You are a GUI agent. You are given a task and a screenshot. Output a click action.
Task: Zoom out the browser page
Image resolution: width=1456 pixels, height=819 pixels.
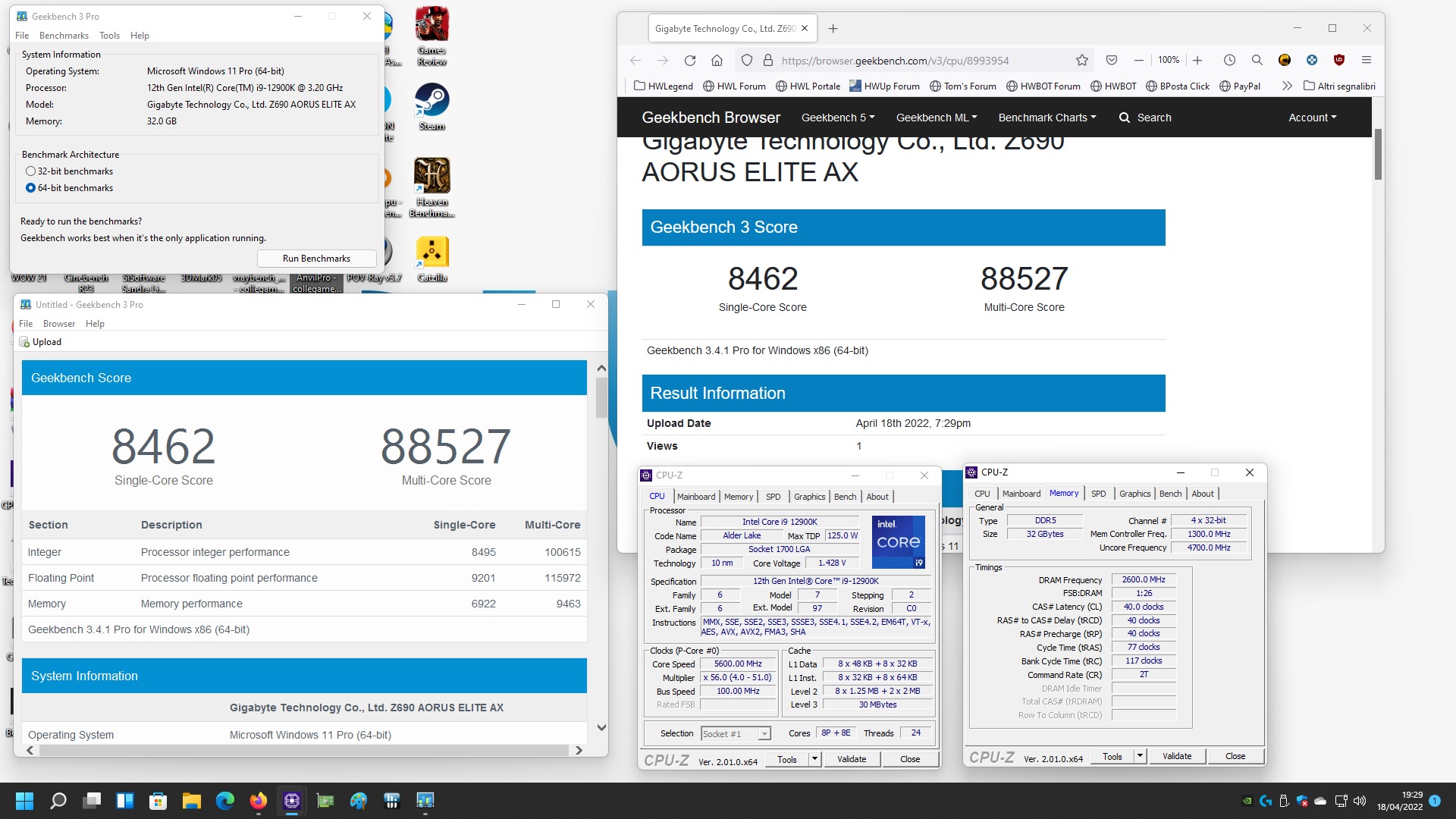(x=1138, y=61)
